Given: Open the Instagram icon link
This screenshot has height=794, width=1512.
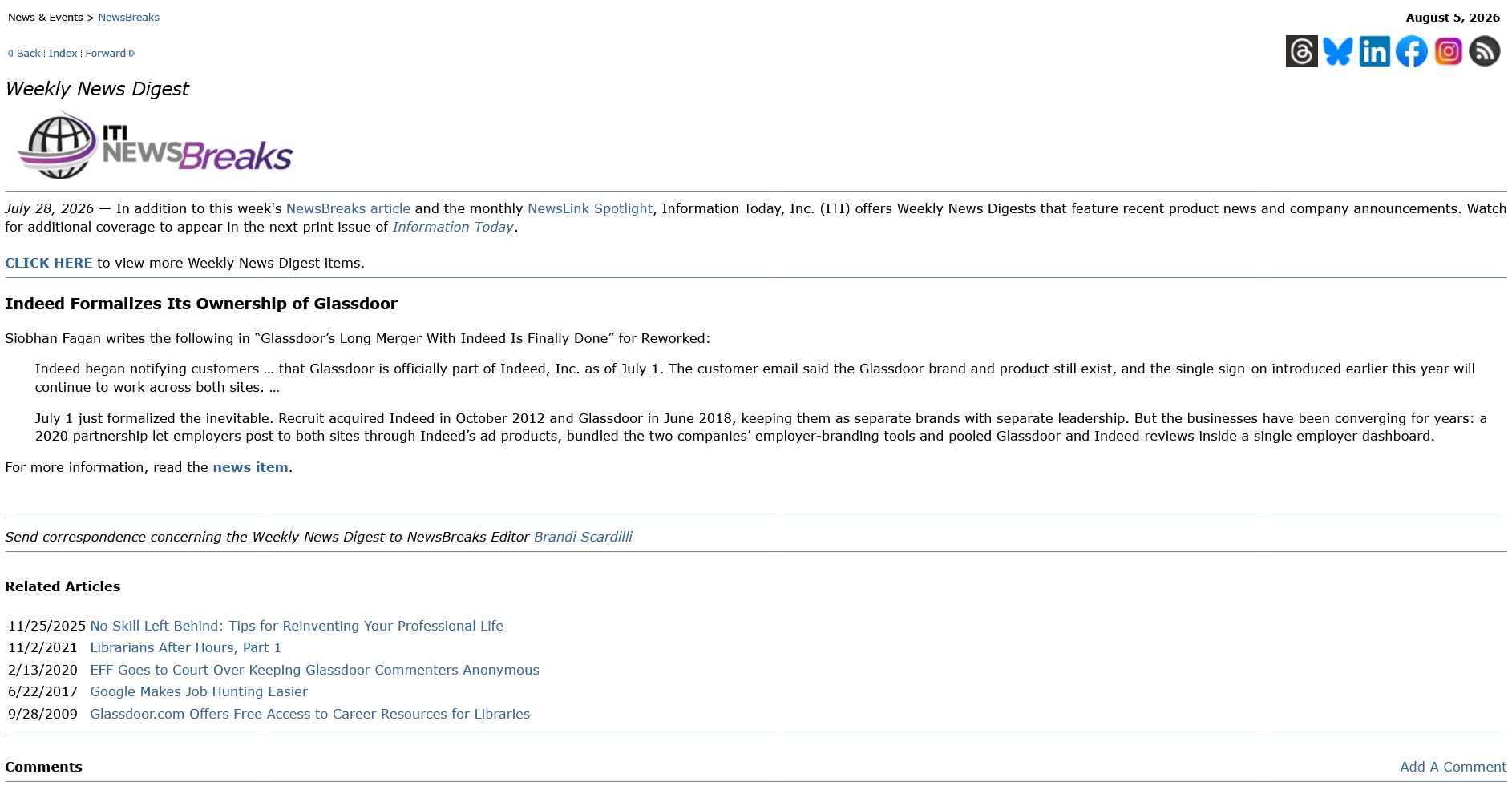Looking at the screenshot, I should tap(1449, 51).
